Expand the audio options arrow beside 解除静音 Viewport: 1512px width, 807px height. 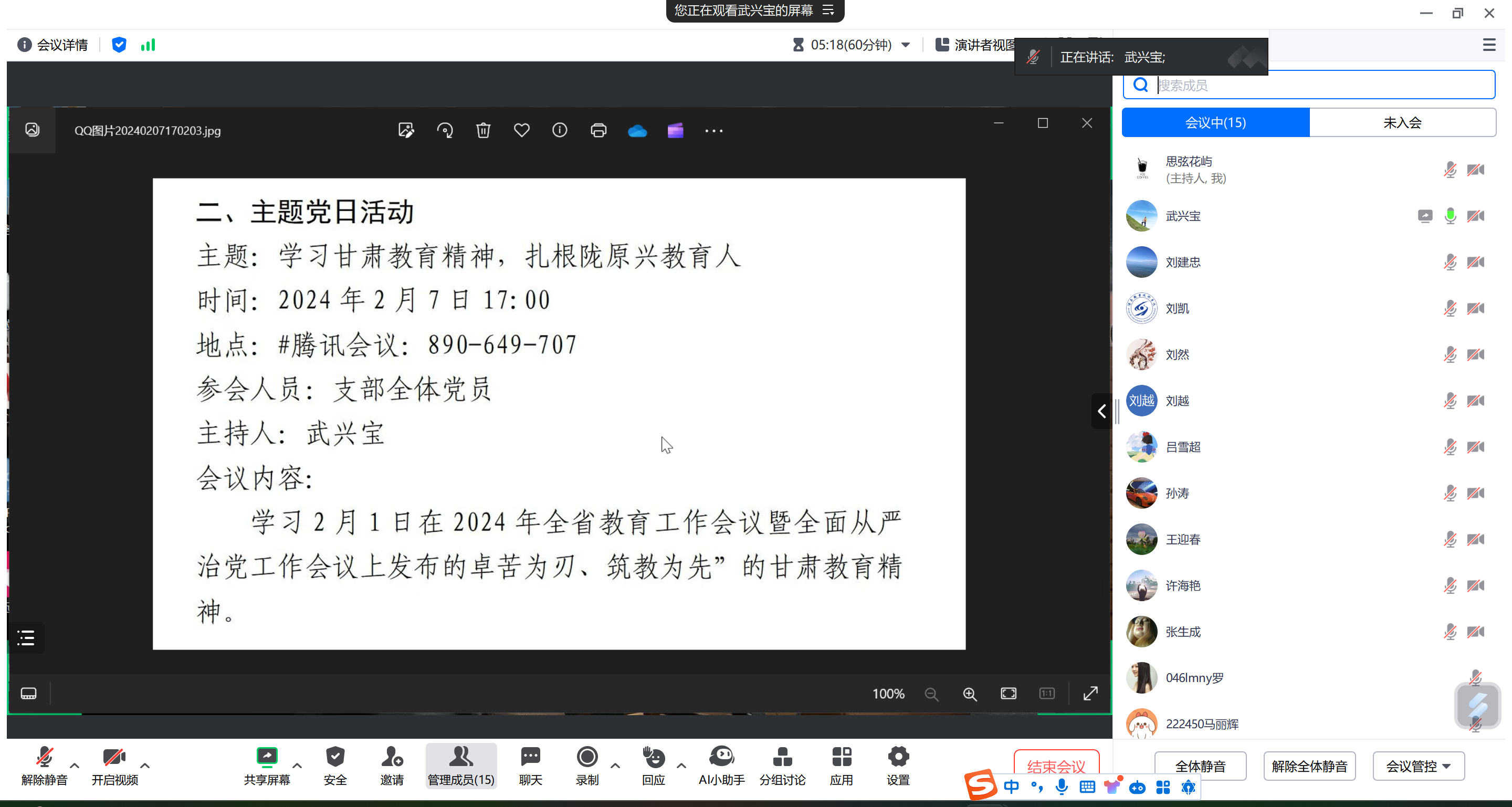[x=75, y=766]
